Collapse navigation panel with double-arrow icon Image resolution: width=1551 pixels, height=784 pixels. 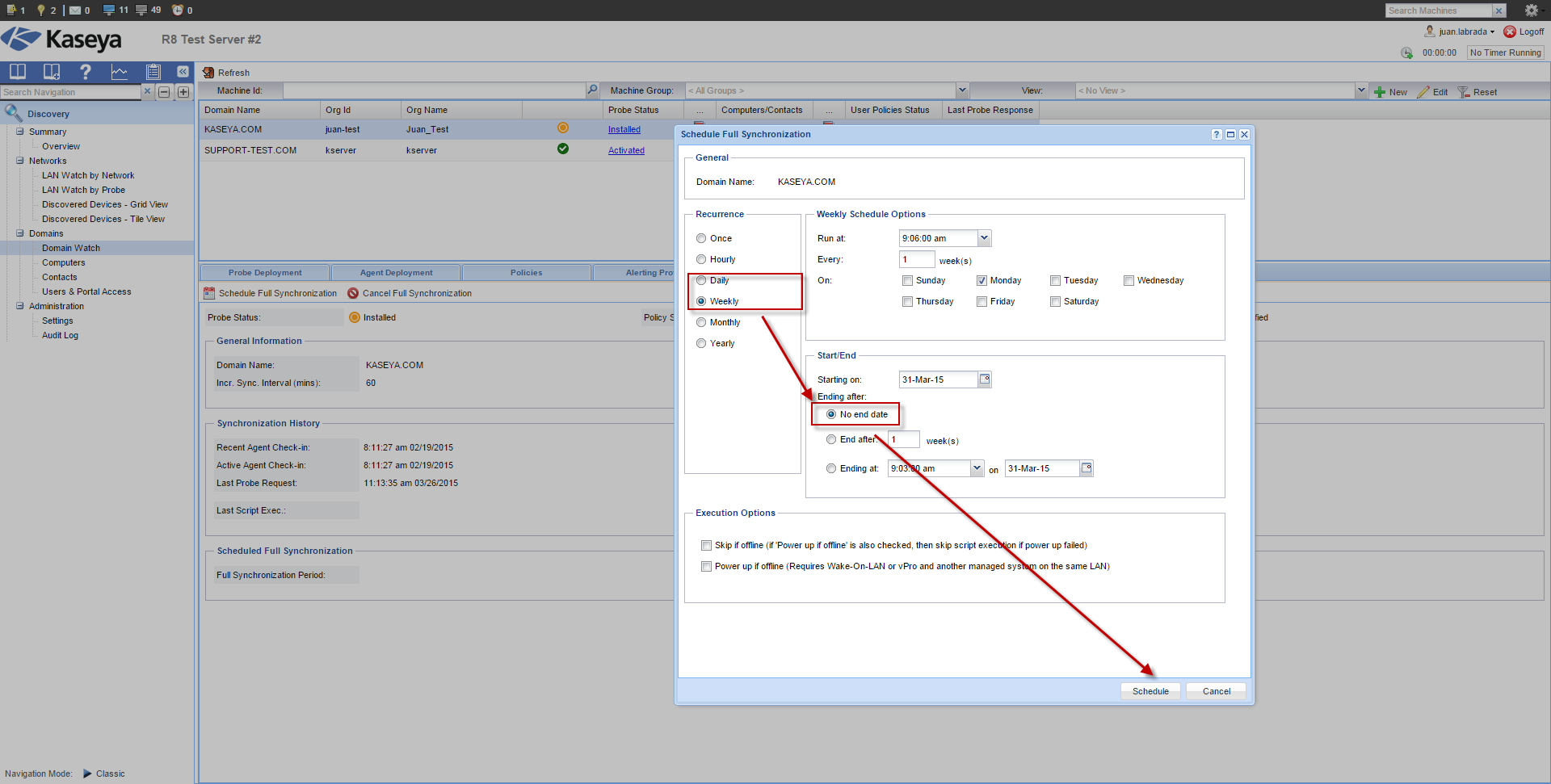pos(183,72)
